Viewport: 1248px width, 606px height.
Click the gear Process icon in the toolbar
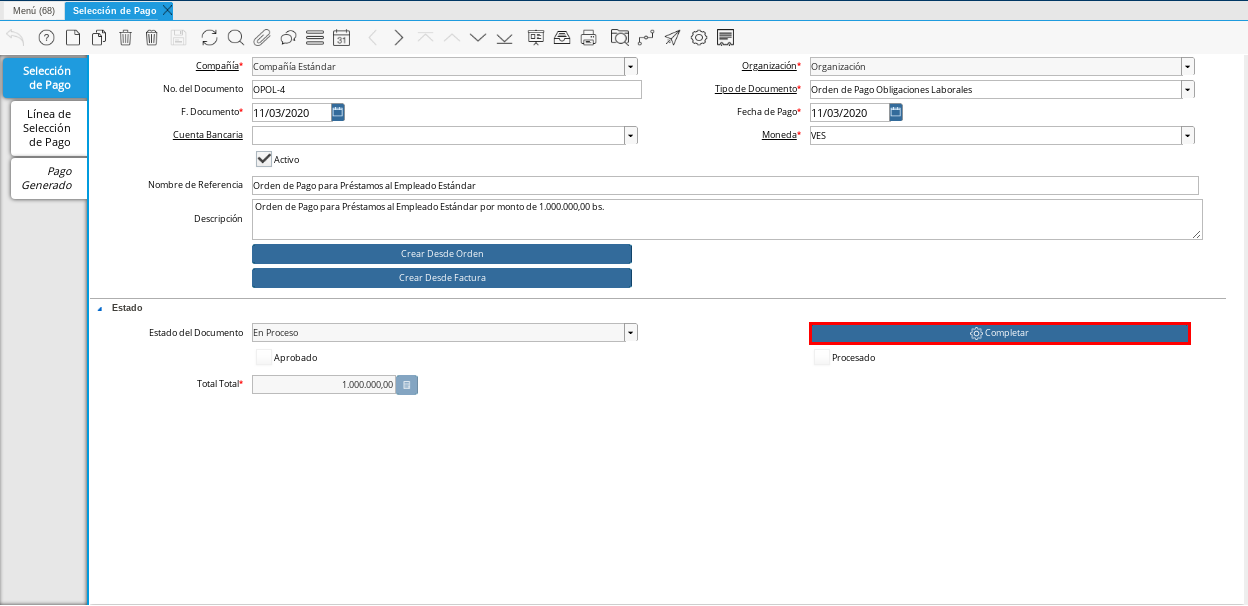(x=699, y=38)
